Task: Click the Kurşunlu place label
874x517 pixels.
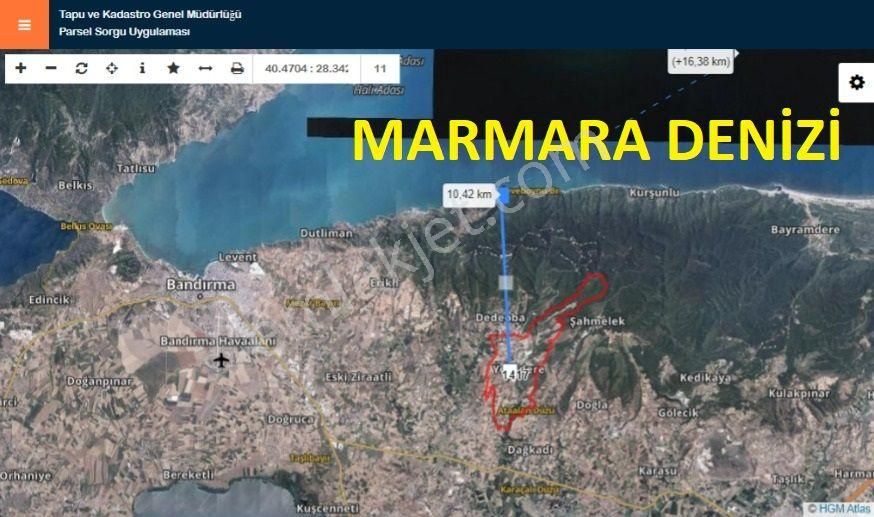Action: point(654,193)
